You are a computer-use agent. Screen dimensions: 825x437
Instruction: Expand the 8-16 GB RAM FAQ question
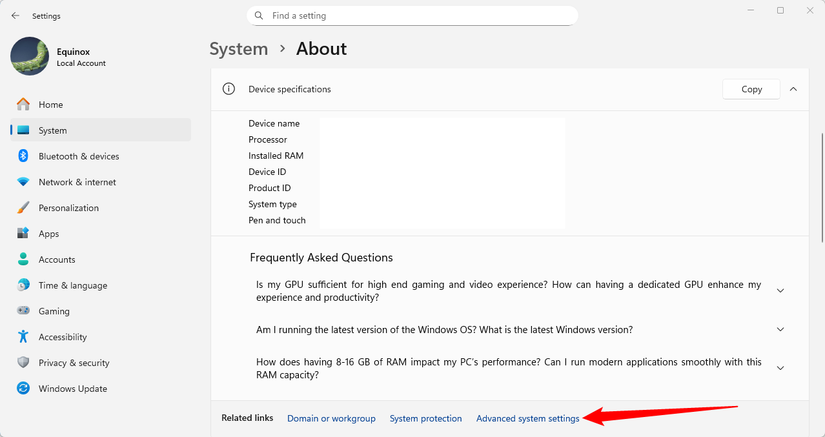click(x=780, y=368)
